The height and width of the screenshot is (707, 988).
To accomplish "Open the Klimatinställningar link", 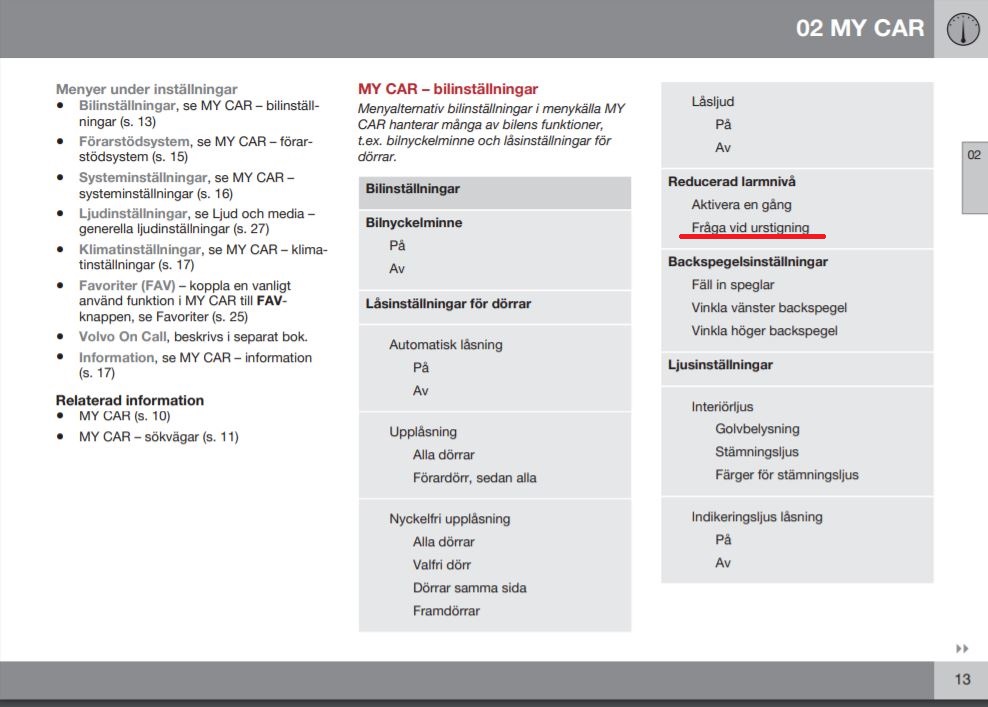I will pyautogui.click(x=140, y=250).
